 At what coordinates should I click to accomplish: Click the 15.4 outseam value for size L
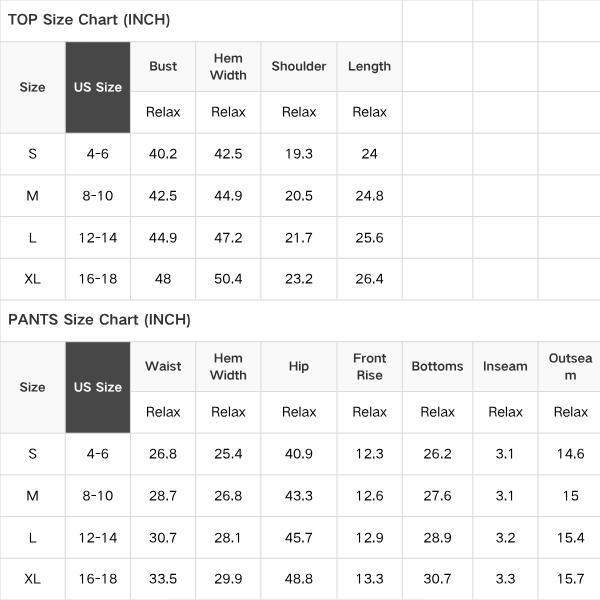(x=570, y=538)
